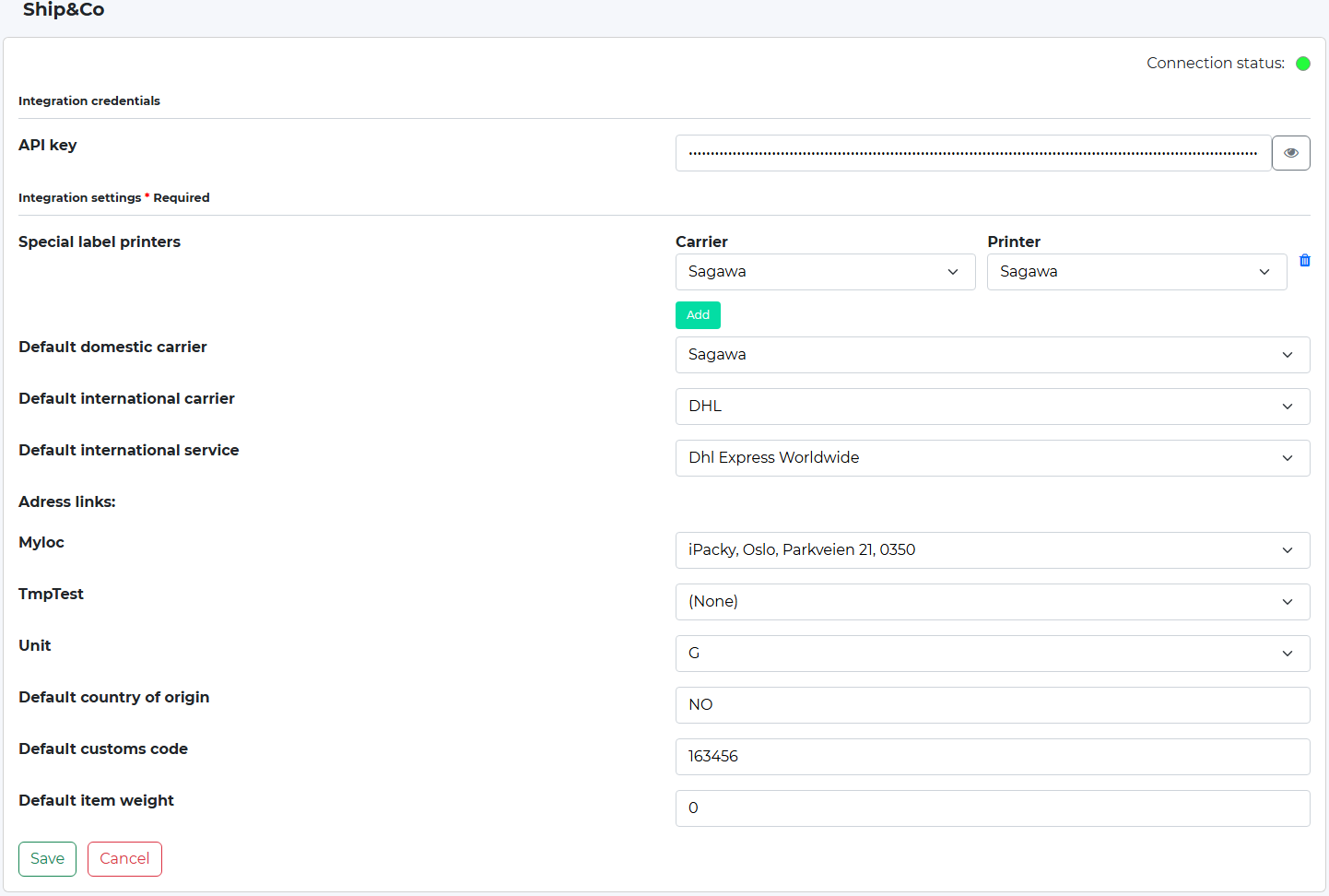Click the green connection status indicator

coord(1302,64)
